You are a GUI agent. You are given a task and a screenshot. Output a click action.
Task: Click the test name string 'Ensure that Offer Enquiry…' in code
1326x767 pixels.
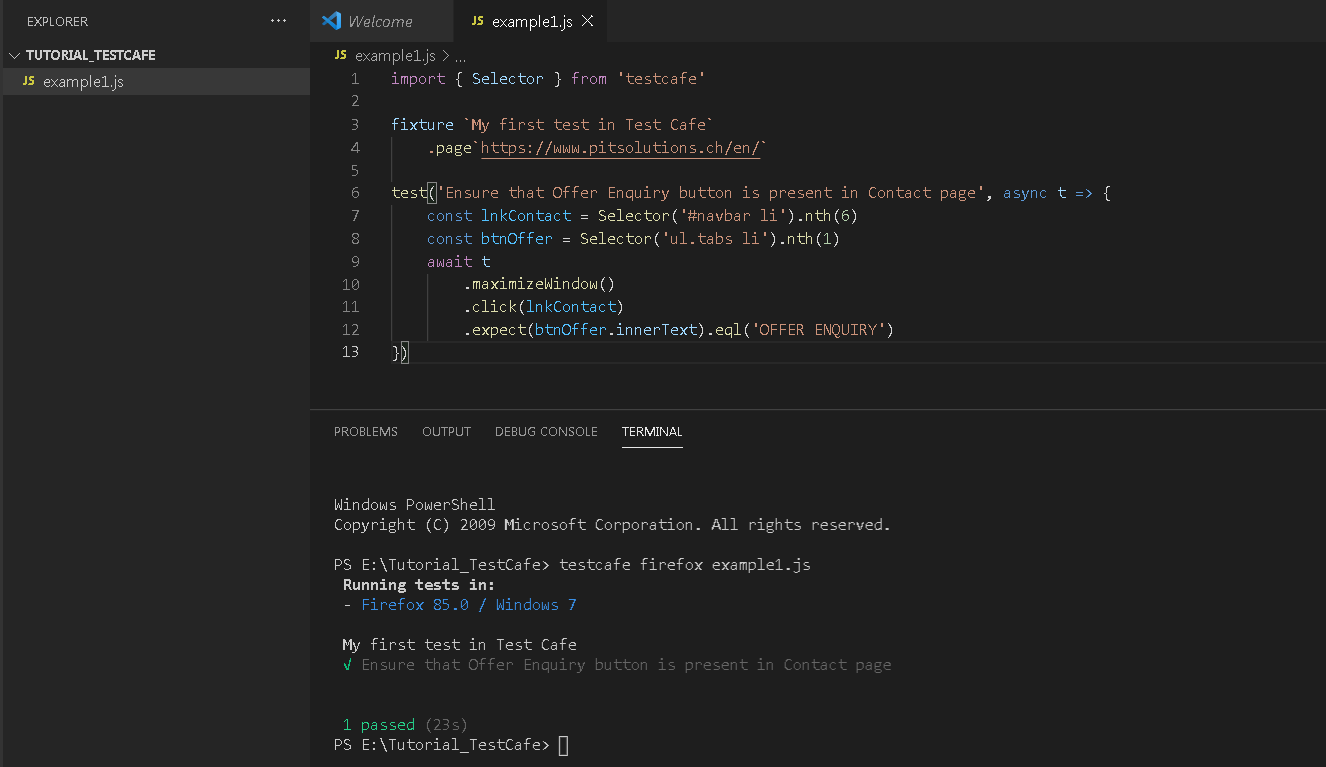point(711,193)
